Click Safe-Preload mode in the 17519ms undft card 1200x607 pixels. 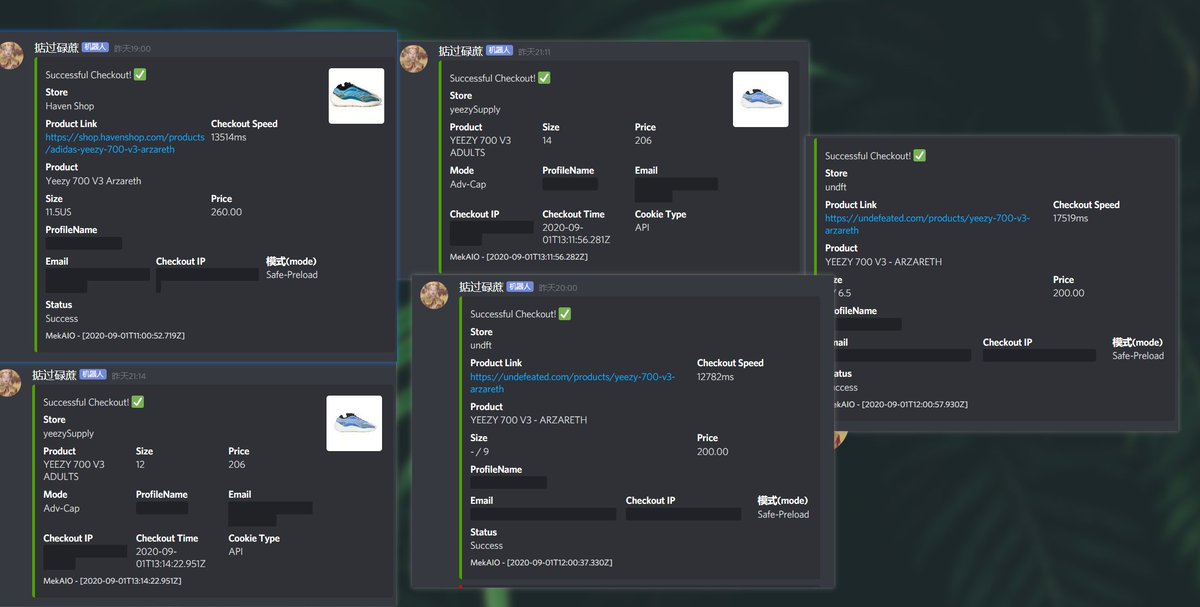(x=1138, y=356)
